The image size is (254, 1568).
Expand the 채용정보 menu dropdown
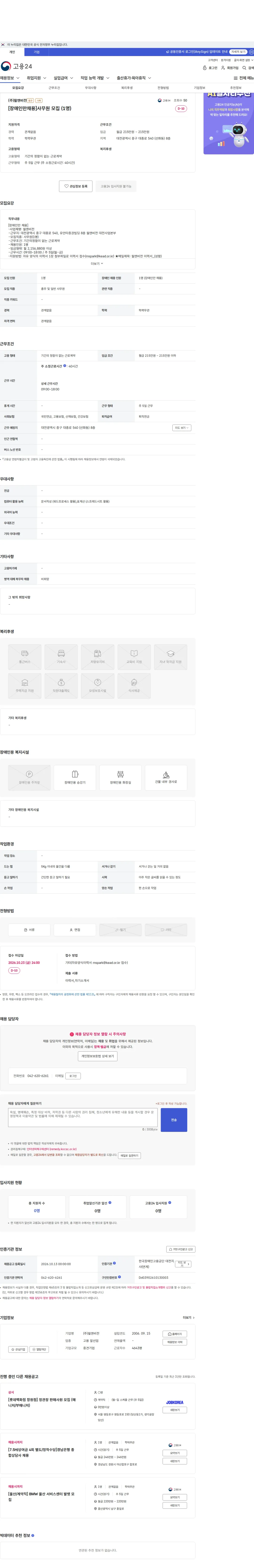[10, 78]
